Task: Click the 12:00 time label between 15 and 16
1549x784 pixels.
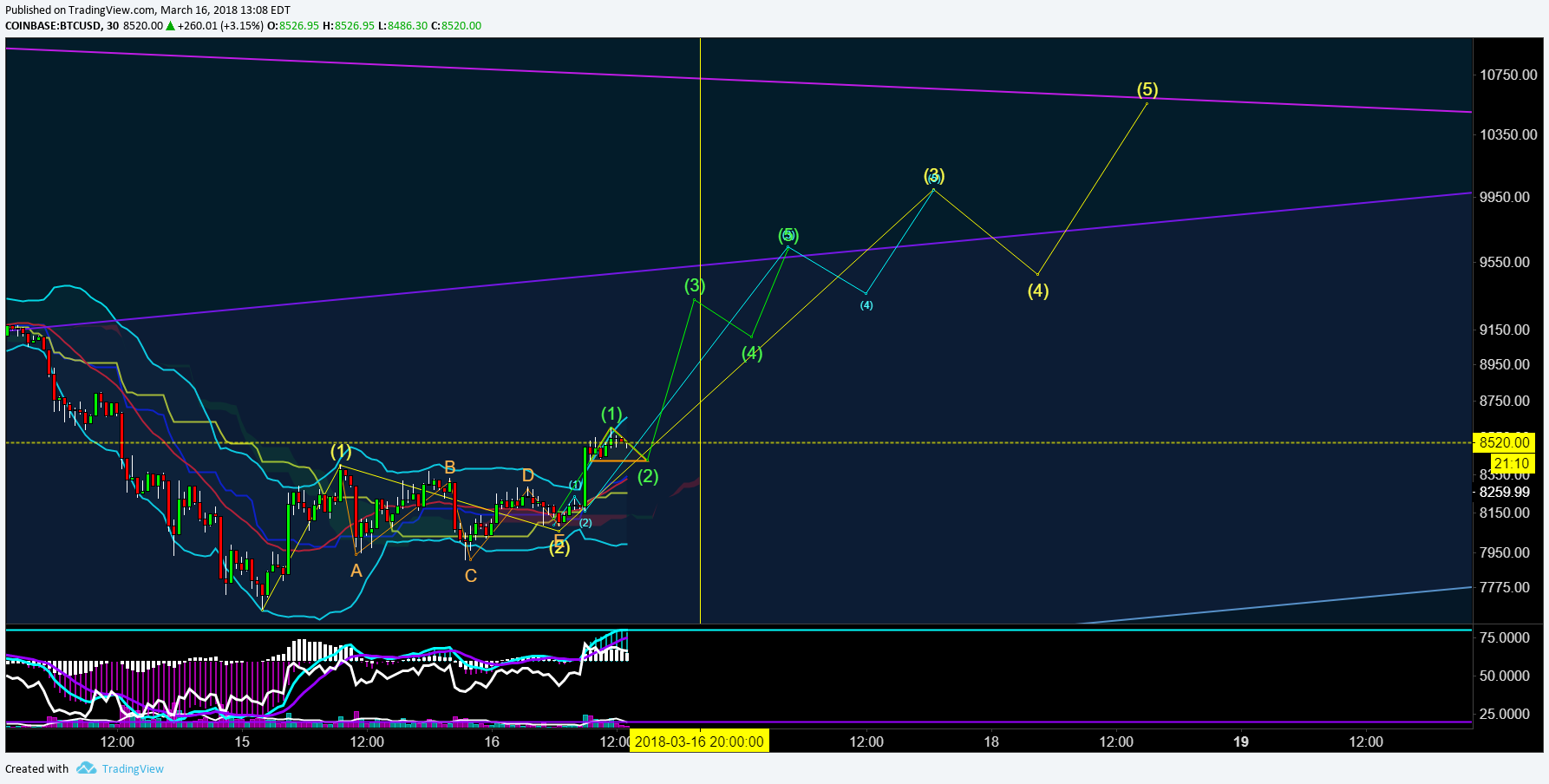Action: point(367,742)
